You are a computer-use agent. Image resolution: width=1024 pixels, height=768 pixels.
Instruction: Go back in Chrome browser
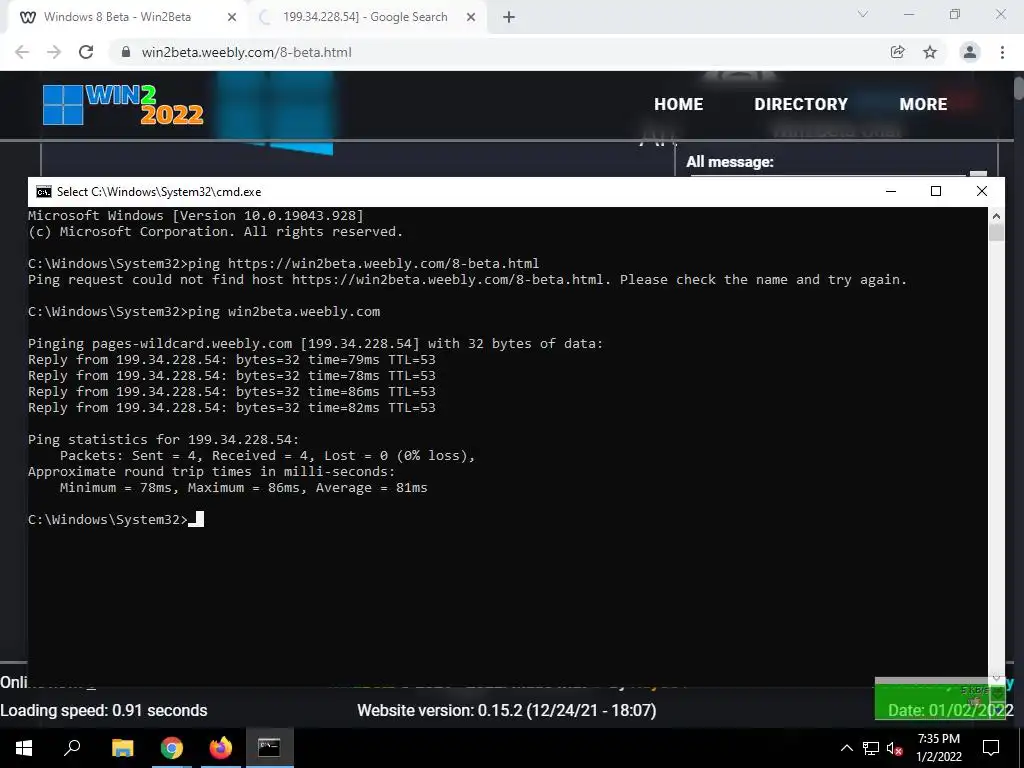tap(22, 52)
